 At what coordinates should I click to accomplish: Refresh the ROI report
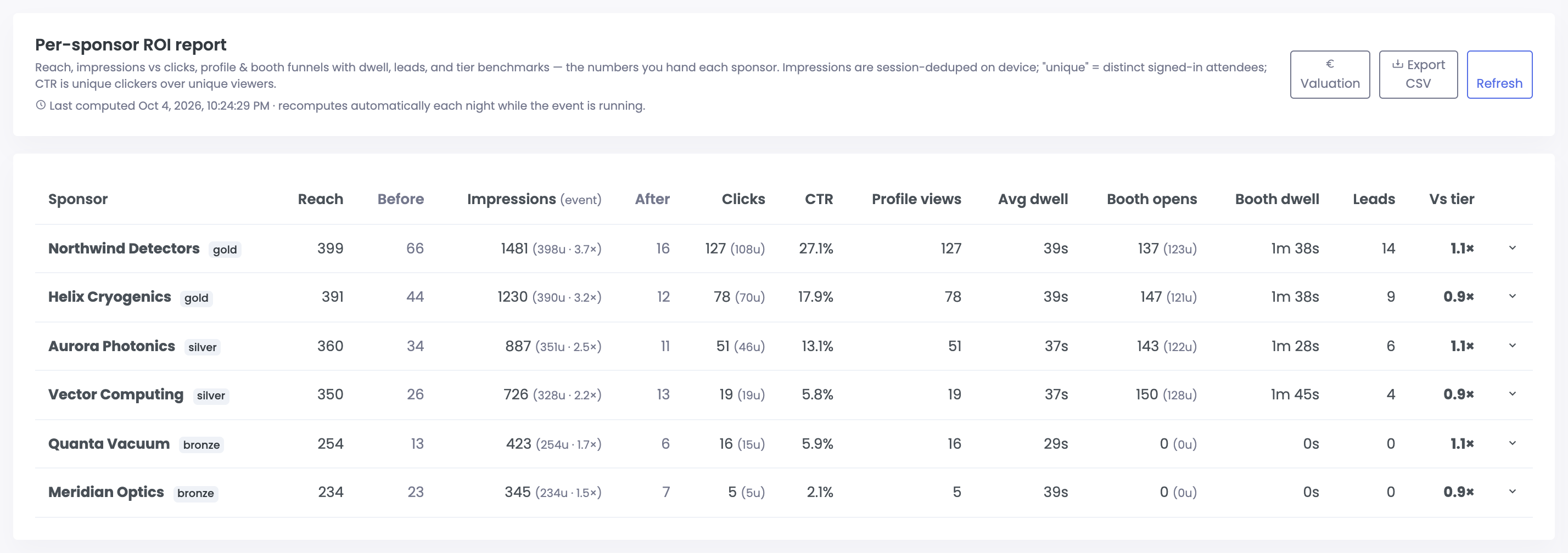[1499, 74]
